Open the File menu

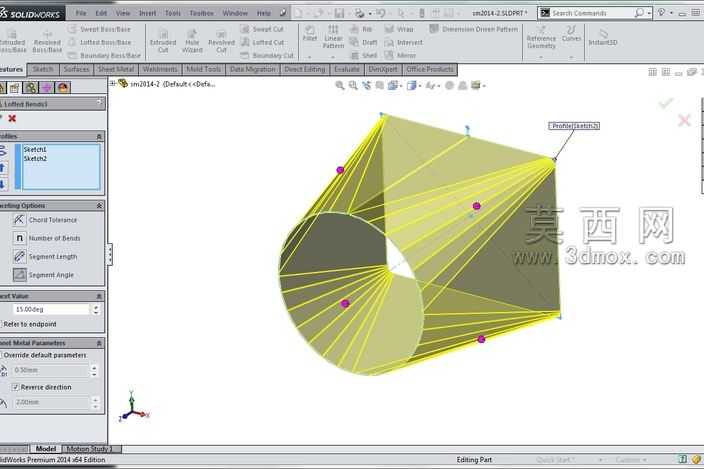81,13
